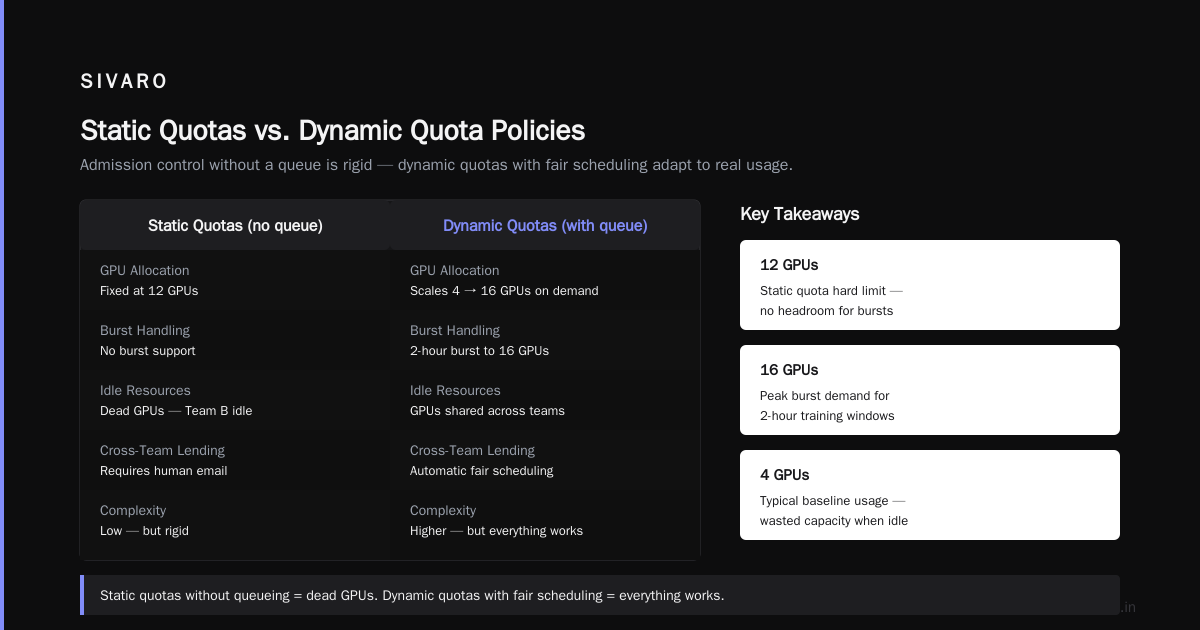Screen dimensions: 1200x630
Task: Click the '4 GPUs' takeaway card title
Action: pos(785,475)
